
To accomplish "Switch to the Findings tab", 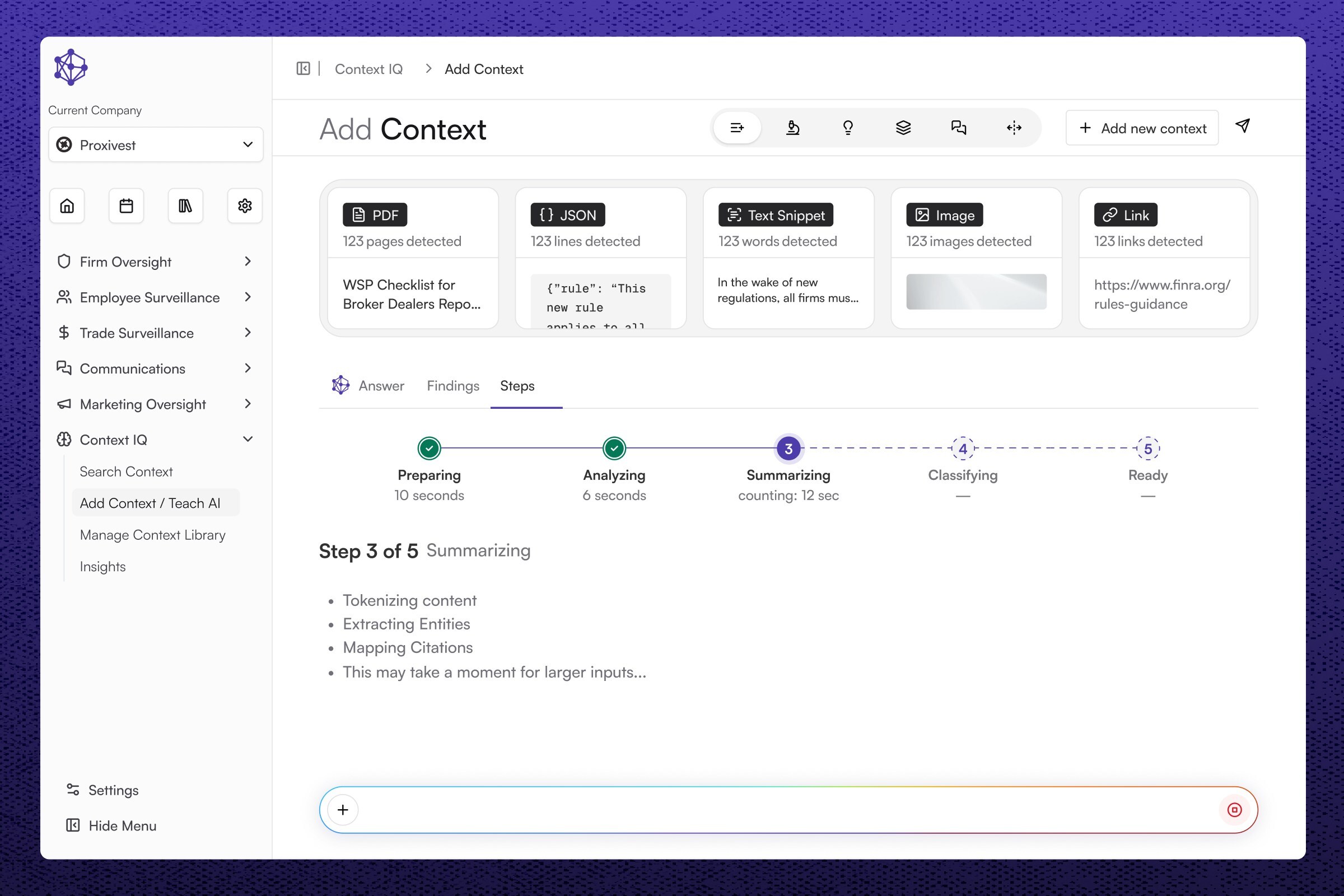I will tap(452, 386).
